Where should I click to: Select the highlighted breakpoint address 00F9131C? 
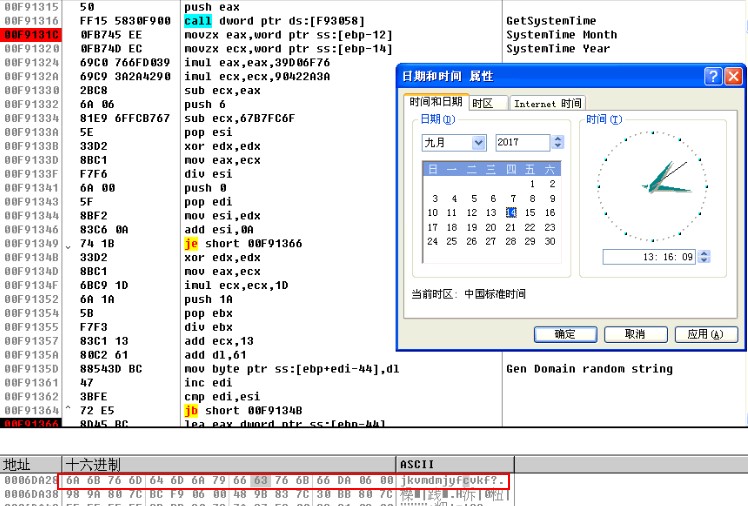pyautogui.click(x=30, y=35)
